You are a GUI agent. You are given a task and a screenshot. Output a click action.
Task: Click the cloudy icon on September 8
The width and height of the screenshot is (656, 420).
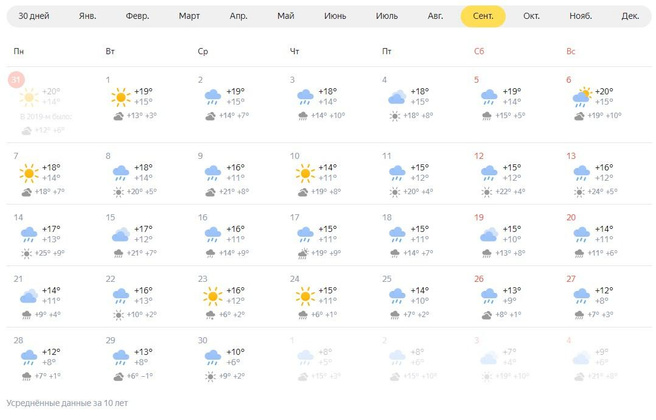tap(121, 172)
